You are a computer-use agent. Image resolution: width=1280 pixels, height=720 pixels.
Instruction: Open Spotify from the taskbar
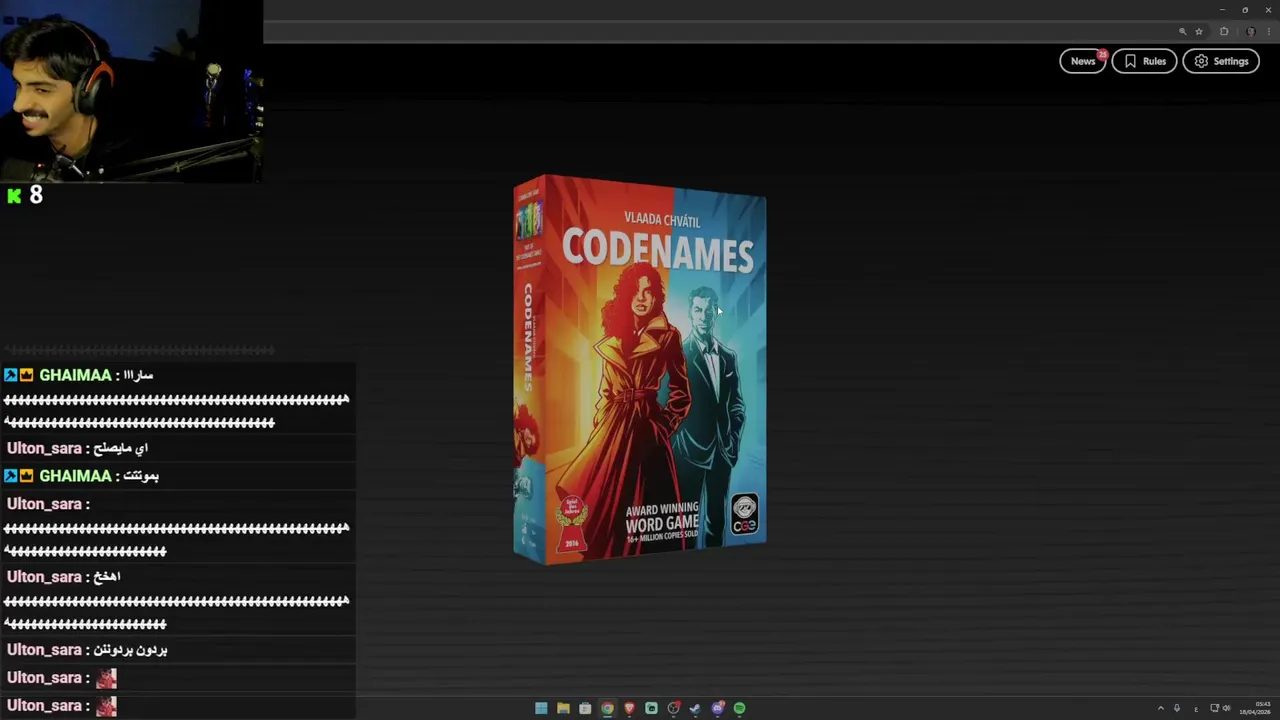point(739,708)
